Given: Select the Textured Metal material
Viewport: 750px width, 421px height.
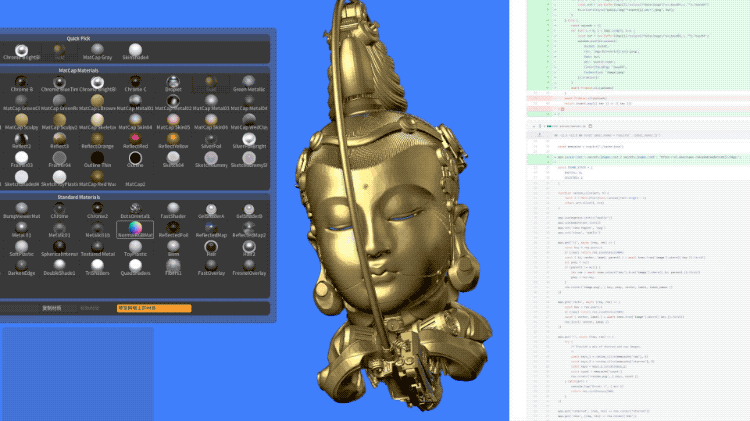Looking at the screenshot, I should pos(97,249).
